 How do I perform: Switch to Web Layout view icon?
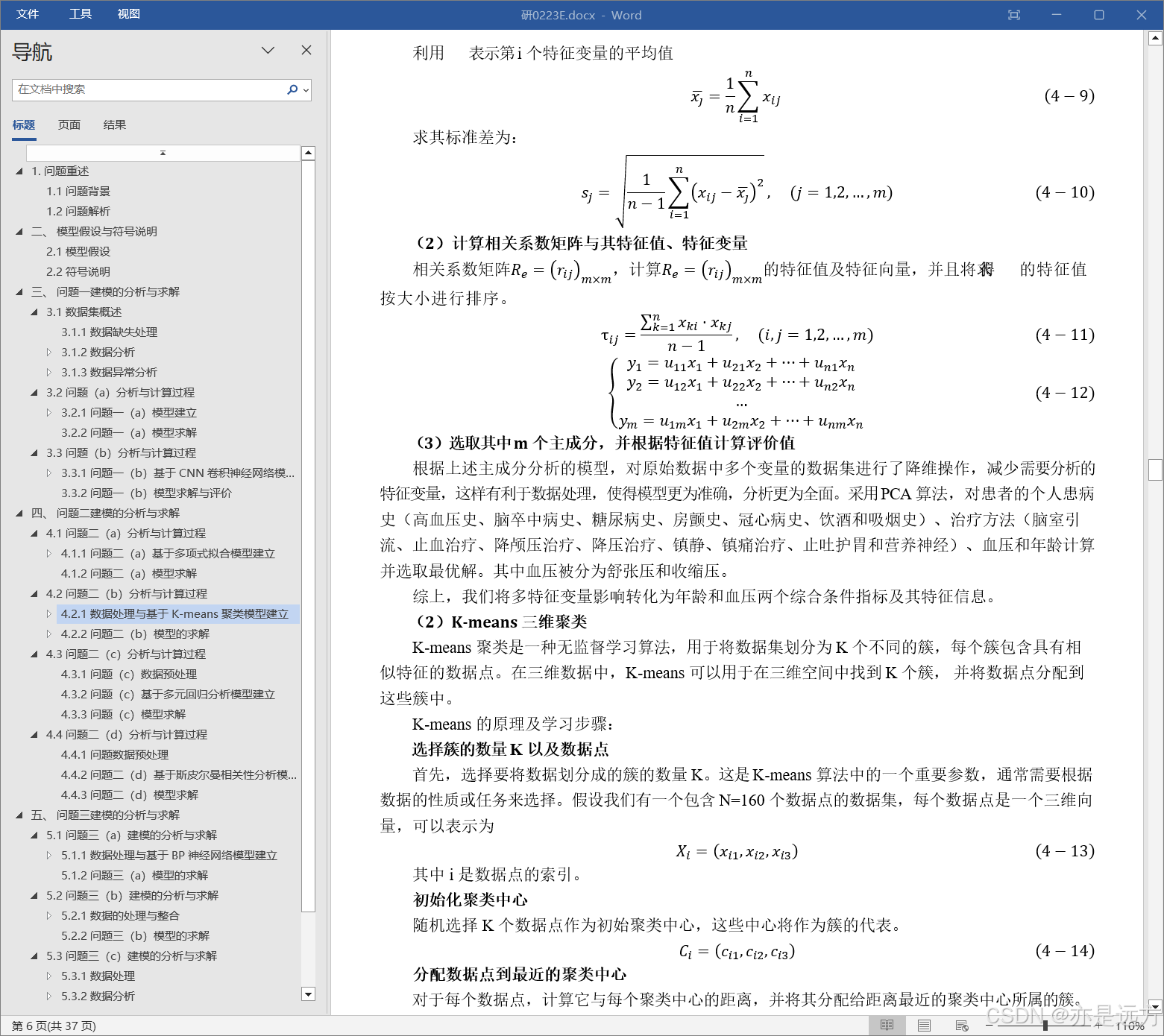click(961, 1026)
